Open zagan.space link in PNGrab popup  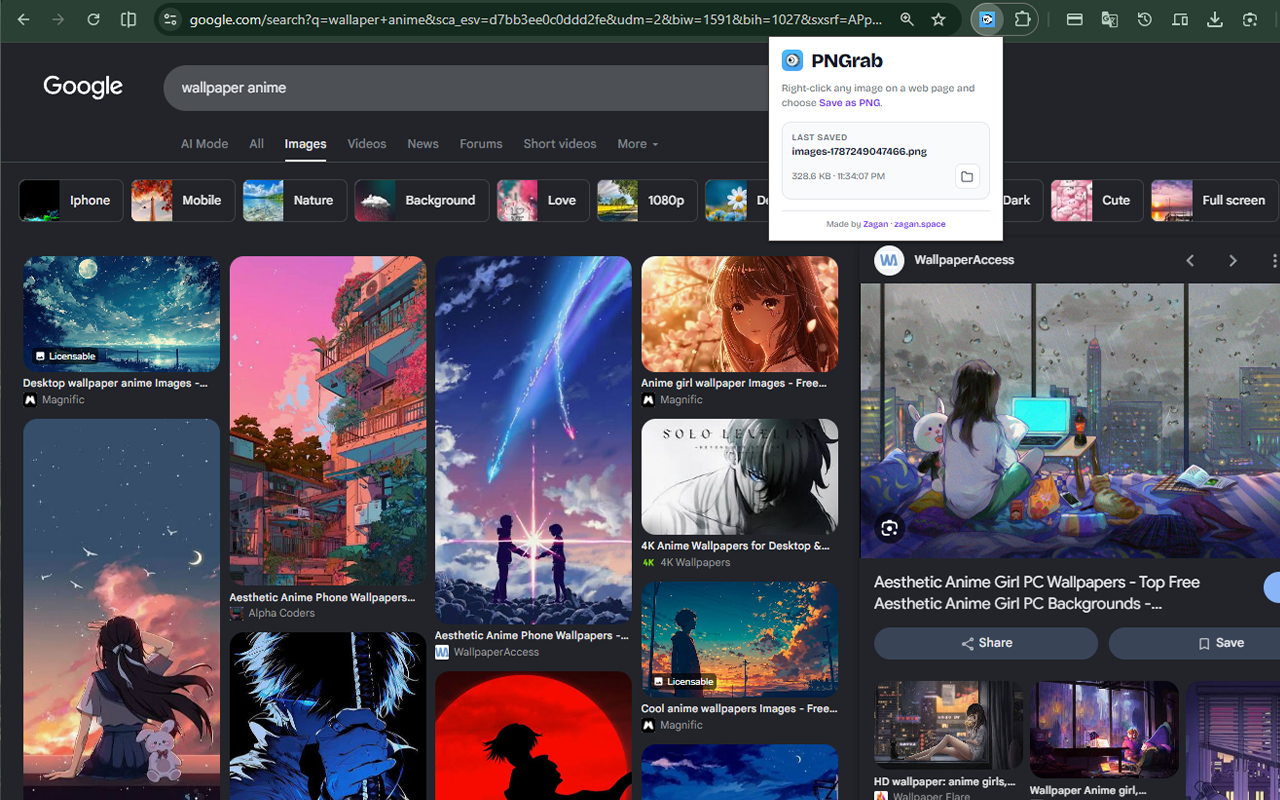click(x=920, y=224)
